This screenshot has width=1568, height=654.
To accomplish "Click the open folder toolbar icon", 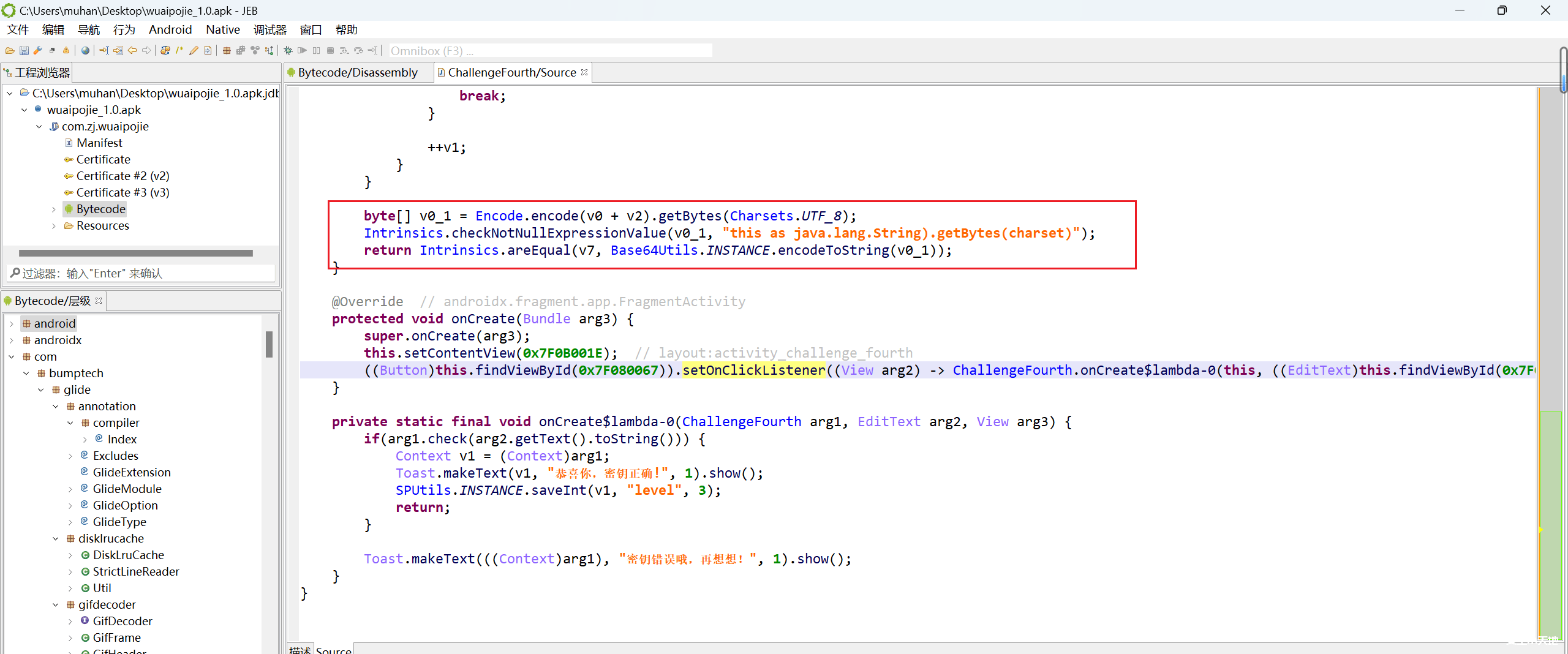I will tap(10, 51).
